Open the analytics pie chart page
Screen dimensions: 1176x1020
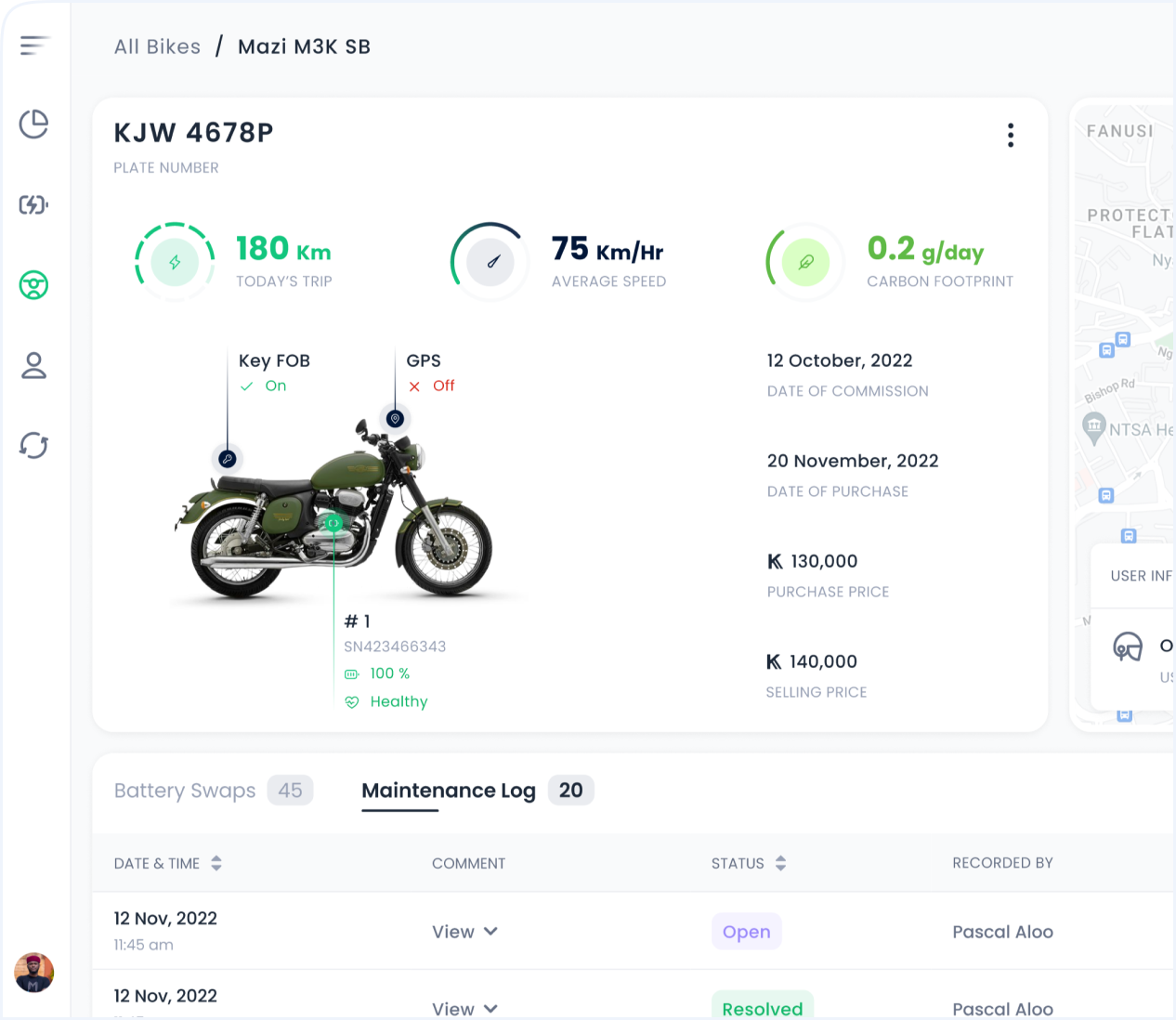tap(33, 124)
